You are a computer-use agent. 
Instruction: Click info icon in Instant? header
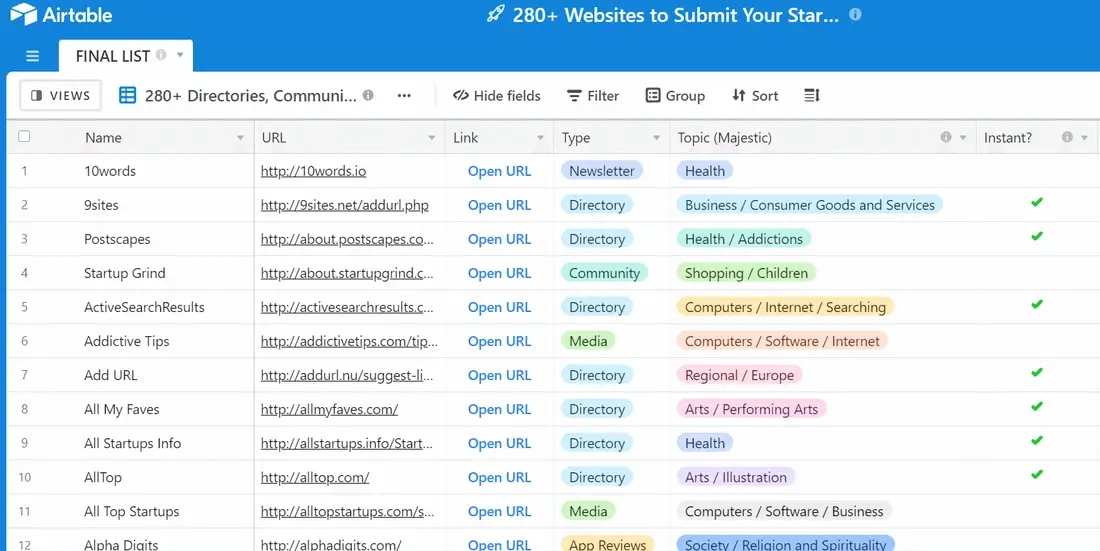click(x=1067, y=137)
